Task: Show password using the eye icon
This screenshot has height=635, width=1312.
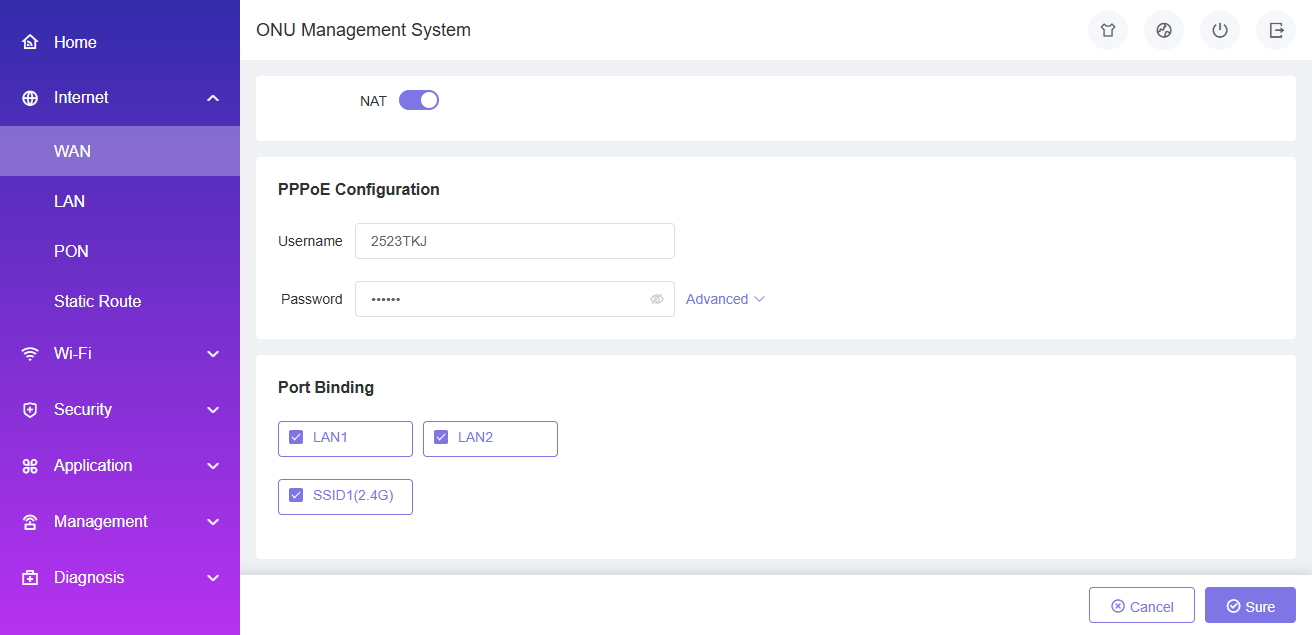Action: (657, 299)
